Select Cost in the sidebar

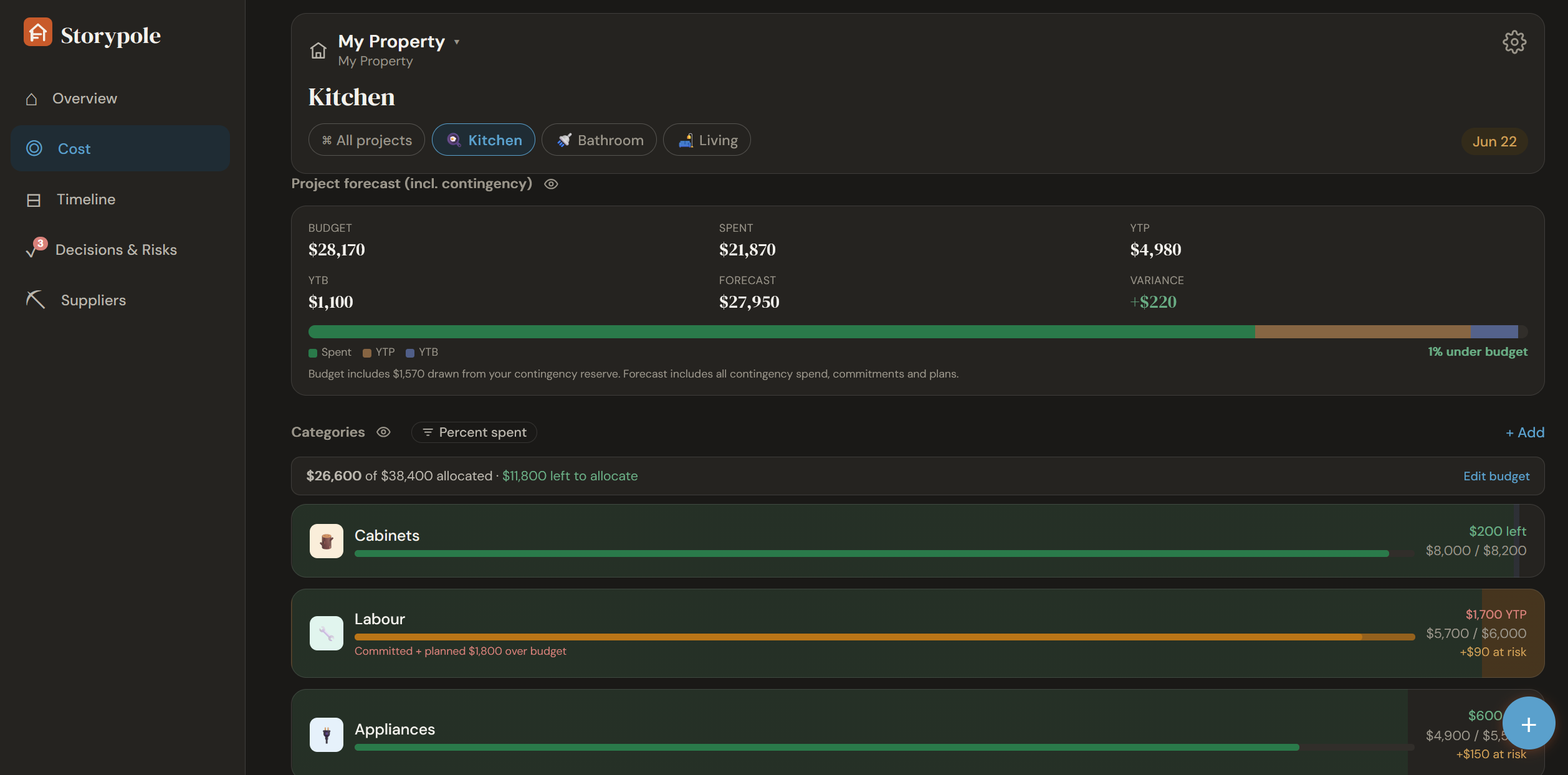click(121, 148)
